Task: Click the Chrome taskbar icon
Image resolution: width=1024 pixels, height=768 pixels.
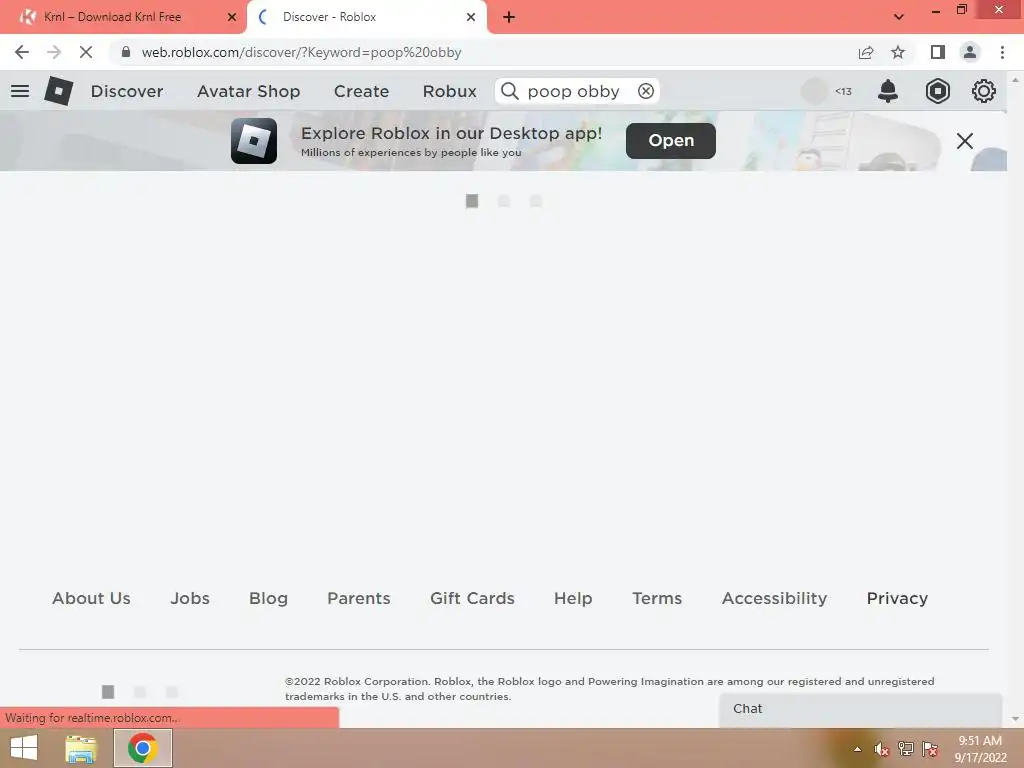Action: click(143, 748)
